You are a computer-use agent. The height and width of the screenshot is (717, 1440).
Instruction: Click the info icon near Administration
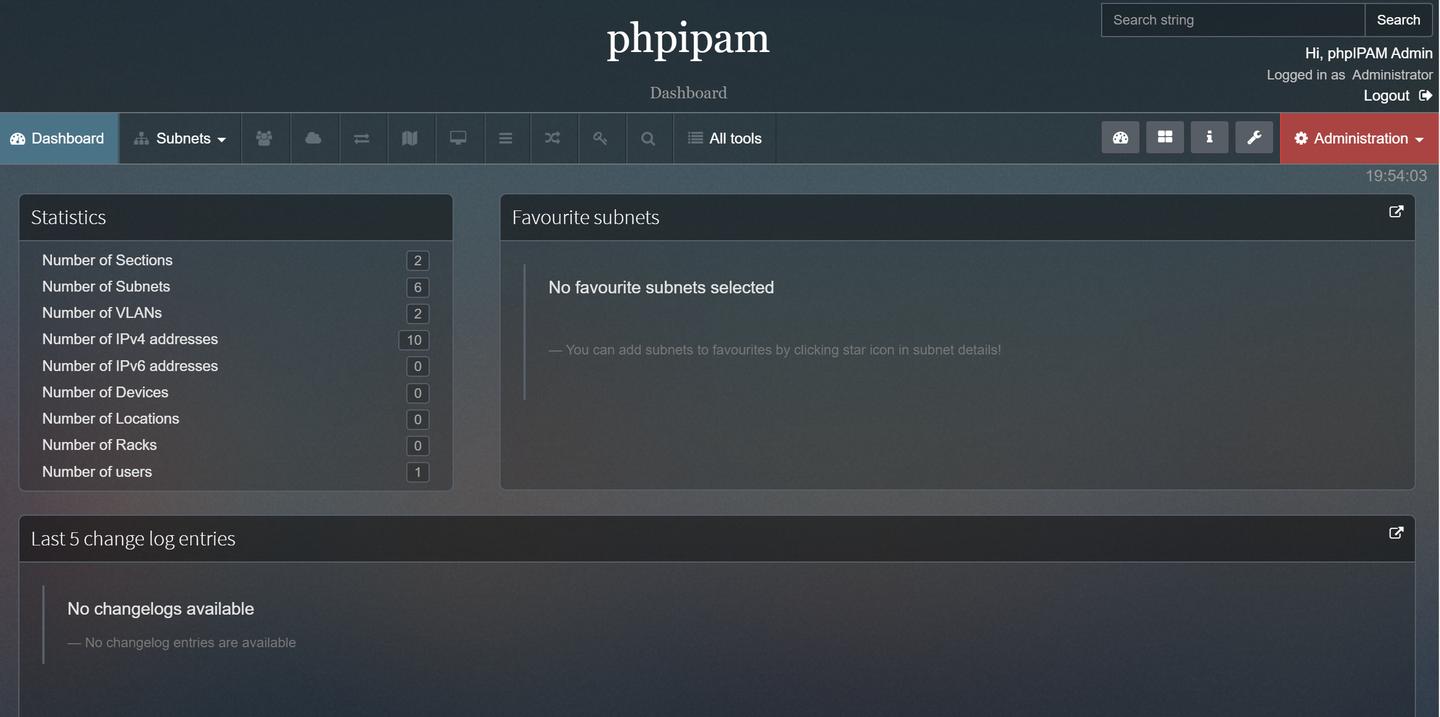pyautogui.click(x=1209, y=137)
